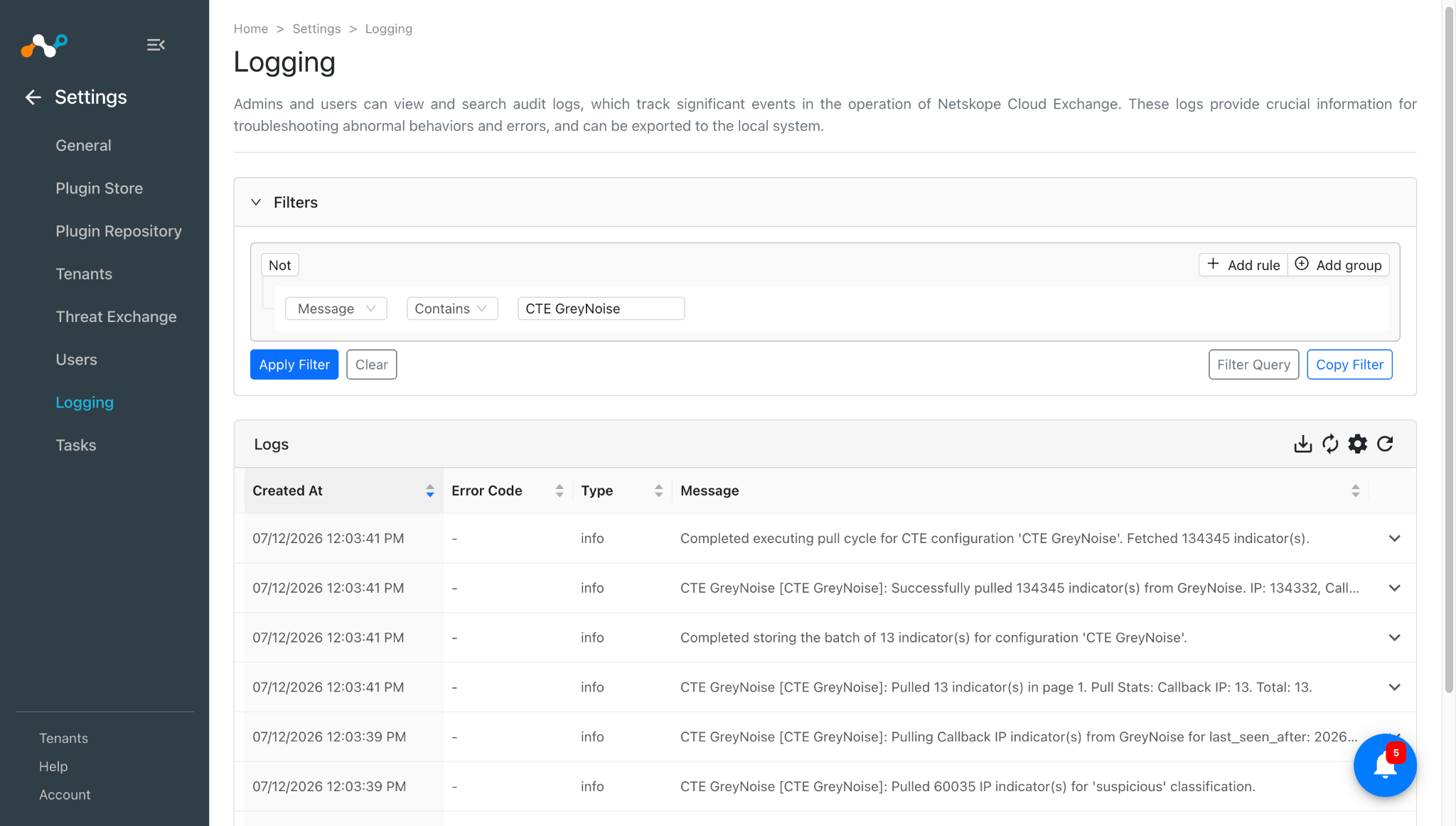The image size is (1456, 826).
Task: Click the back arrow beside Settings
Action: pyautogui.click(x=33, y=97)
